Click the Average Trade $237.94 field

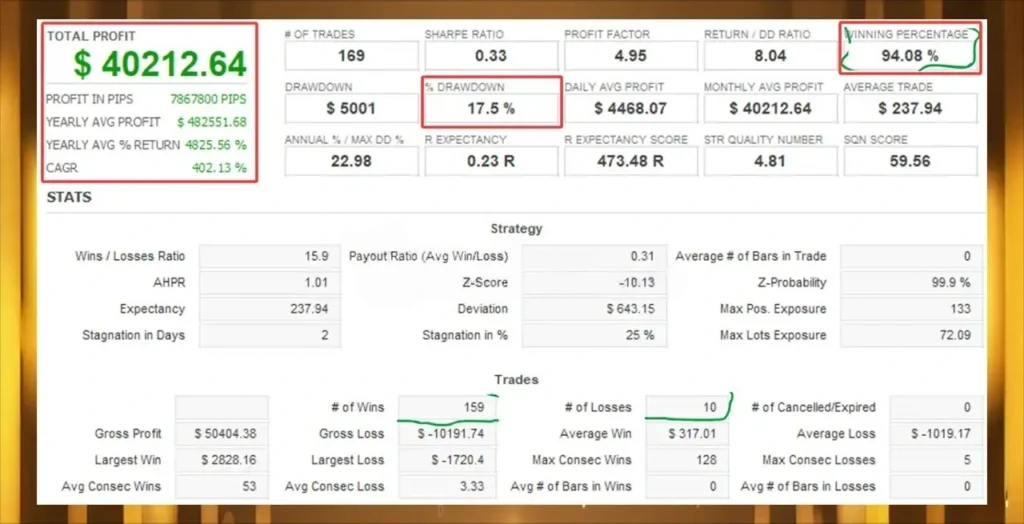tap(910, 108)
